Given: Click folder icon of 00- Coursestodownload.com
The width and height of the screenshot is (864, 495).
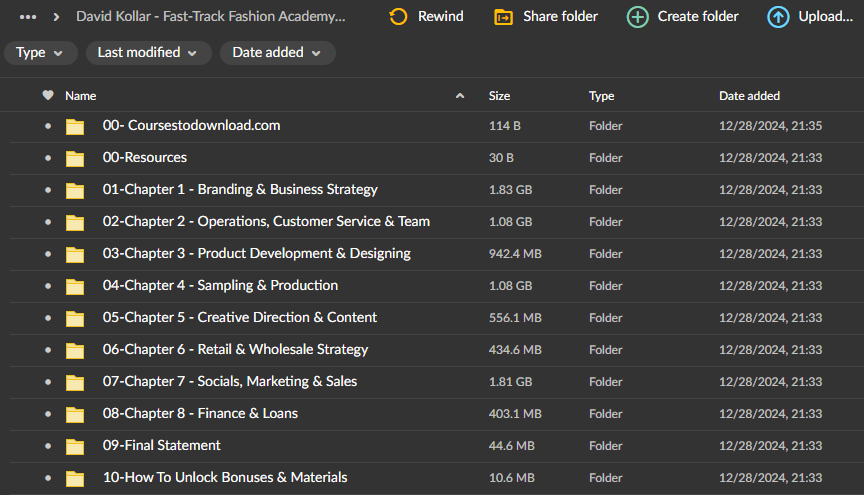Looking at the screenshot, I should point(75,127).
